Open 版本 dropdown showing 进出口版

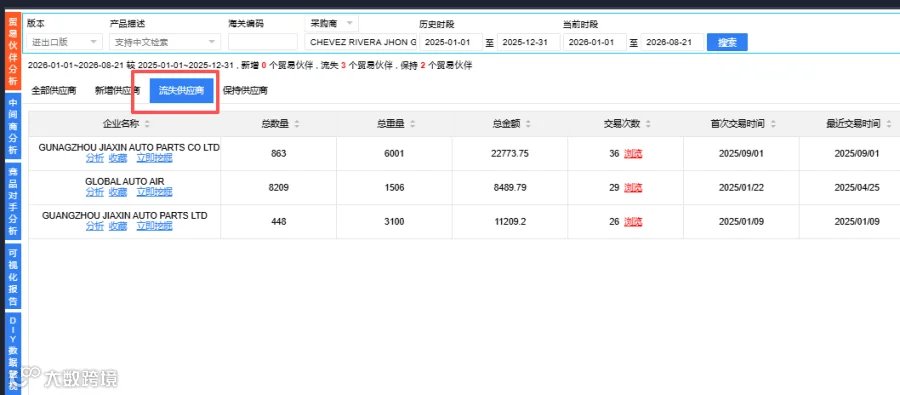pyautogui.click(x=65, y=42)
